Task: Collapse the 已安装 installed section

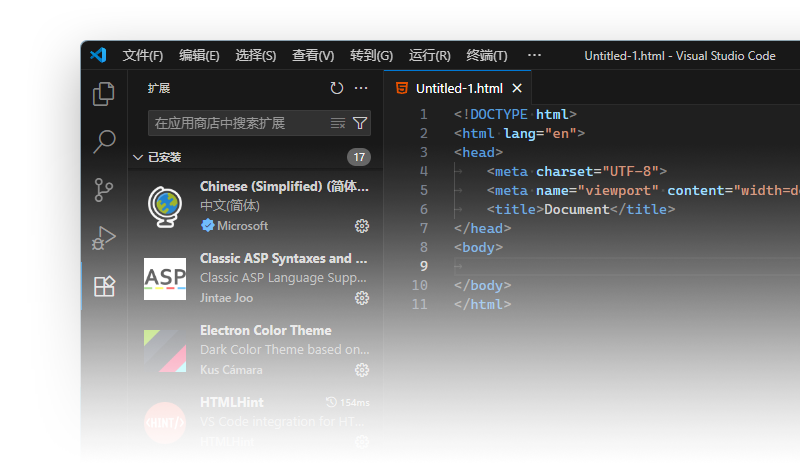Action: 138,157
